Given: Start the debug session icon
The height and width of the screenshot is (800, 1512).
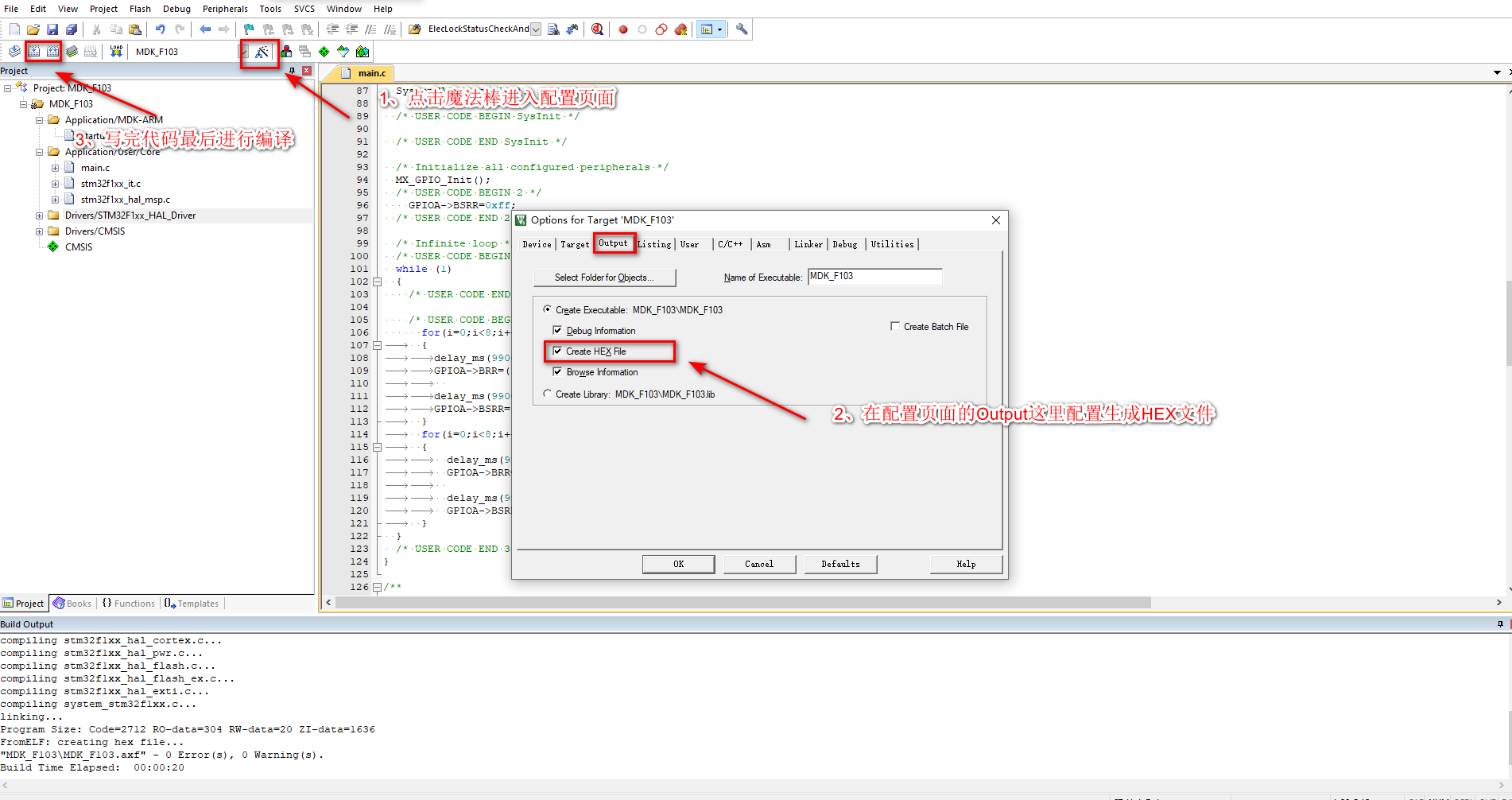Looking at the screenshot, I should click(x=598, y=29).
